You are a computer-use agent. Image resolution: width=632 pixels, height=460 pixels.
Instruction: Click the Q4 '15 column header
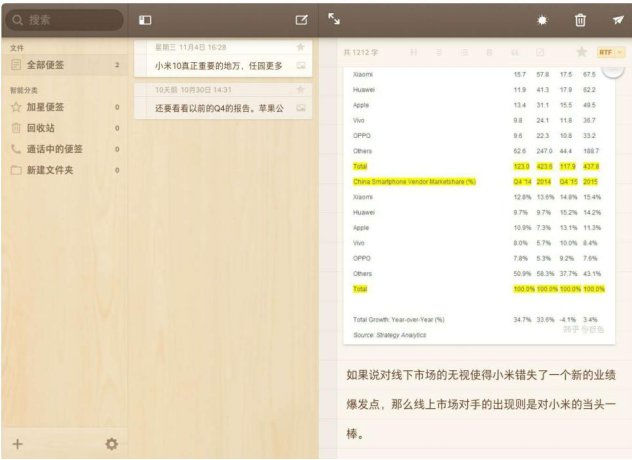(x=569, y=182)
